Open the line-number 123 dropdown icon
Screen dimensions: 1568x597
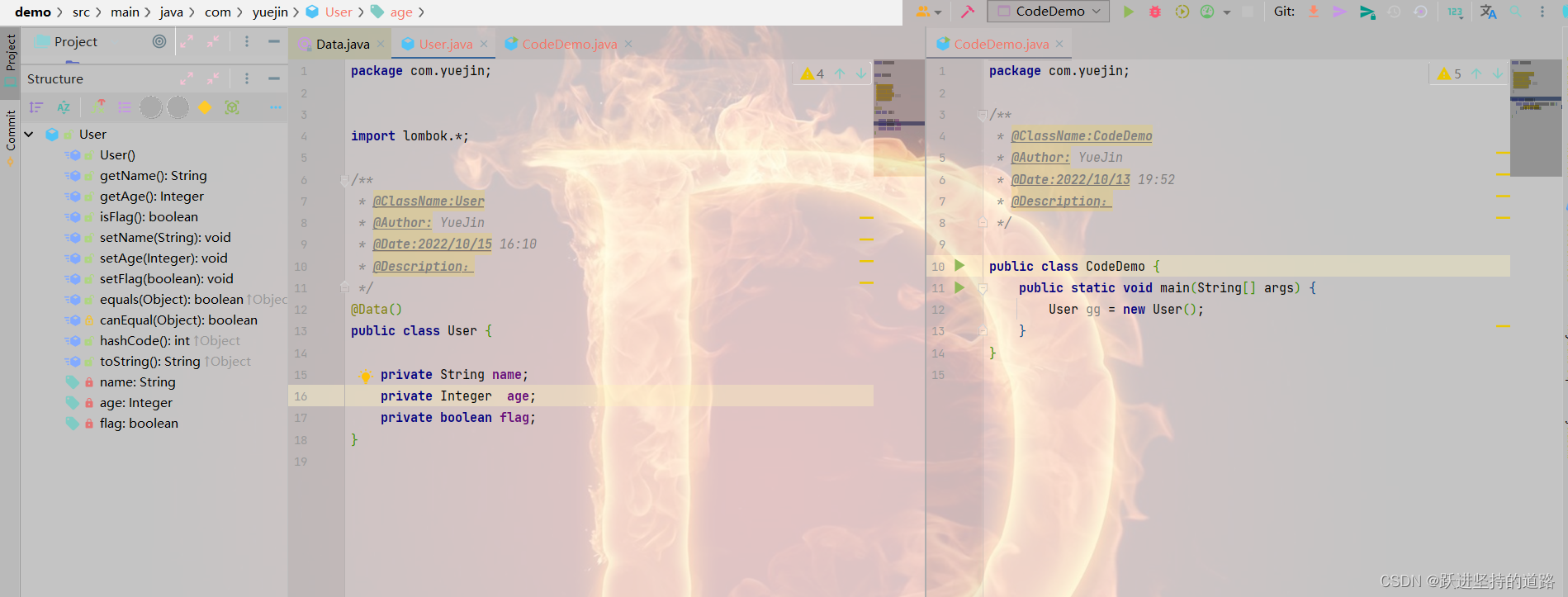[1455, 12]
